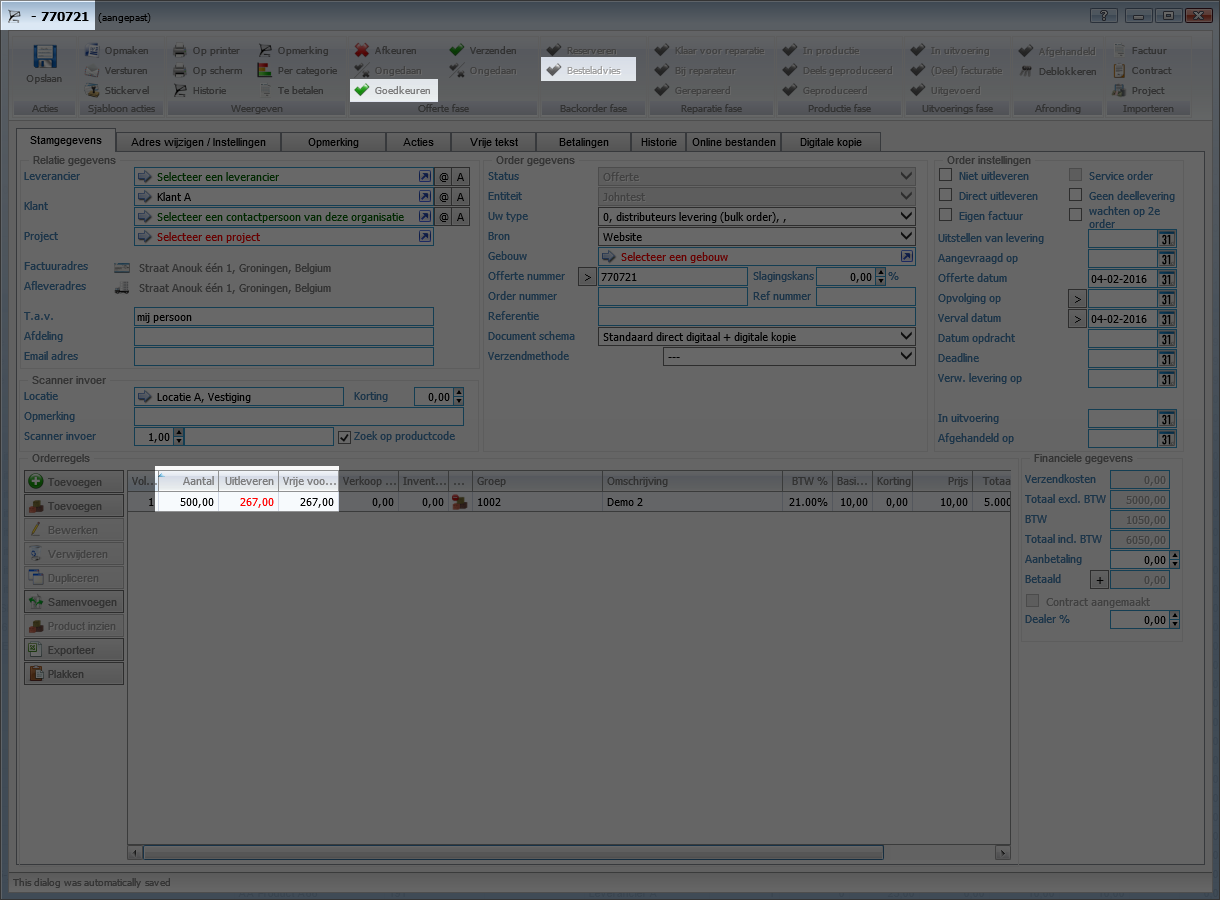Uncheck Zoek op productcode

[x=345, y=437]
